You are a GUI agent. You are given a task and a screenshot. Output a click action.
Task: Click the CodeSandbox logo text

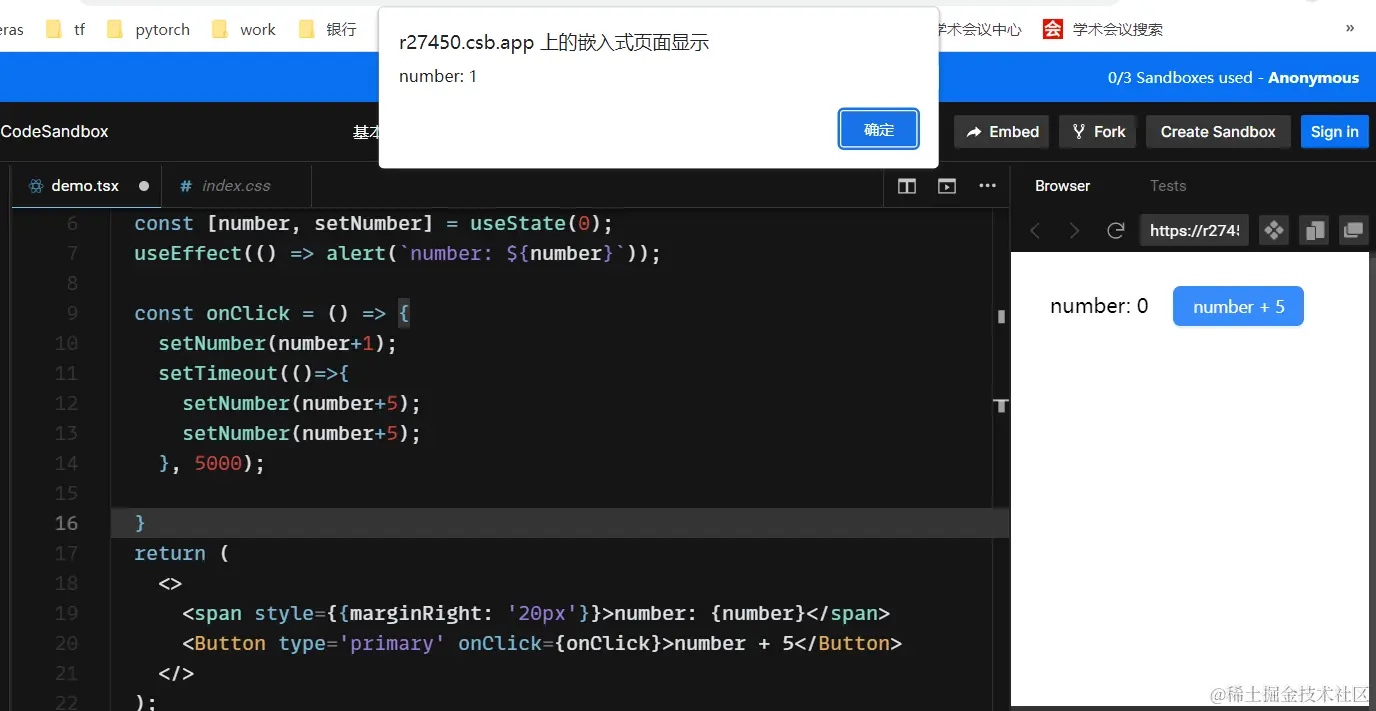(54, 132)
